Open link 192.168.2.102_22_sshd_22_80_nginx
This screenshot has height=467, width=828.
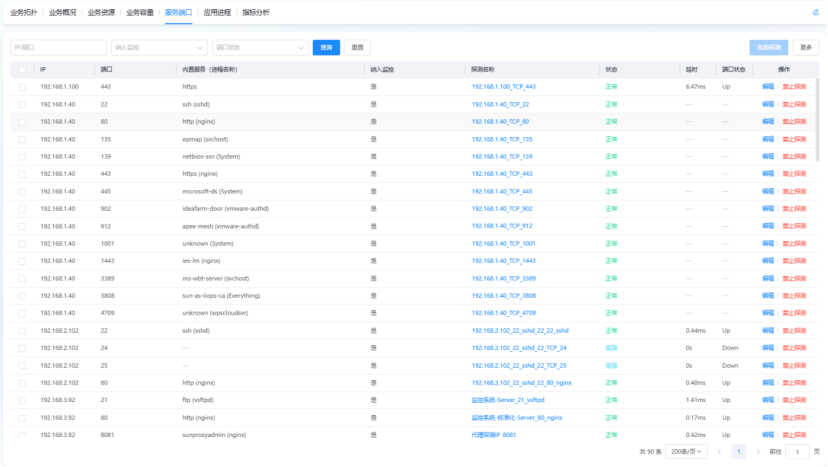coord(521,383)
